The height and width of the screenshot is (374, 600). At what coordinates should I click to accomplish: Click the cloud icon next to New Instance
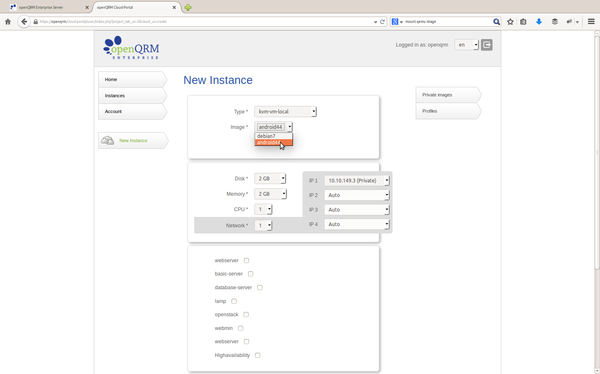(107, 140)
